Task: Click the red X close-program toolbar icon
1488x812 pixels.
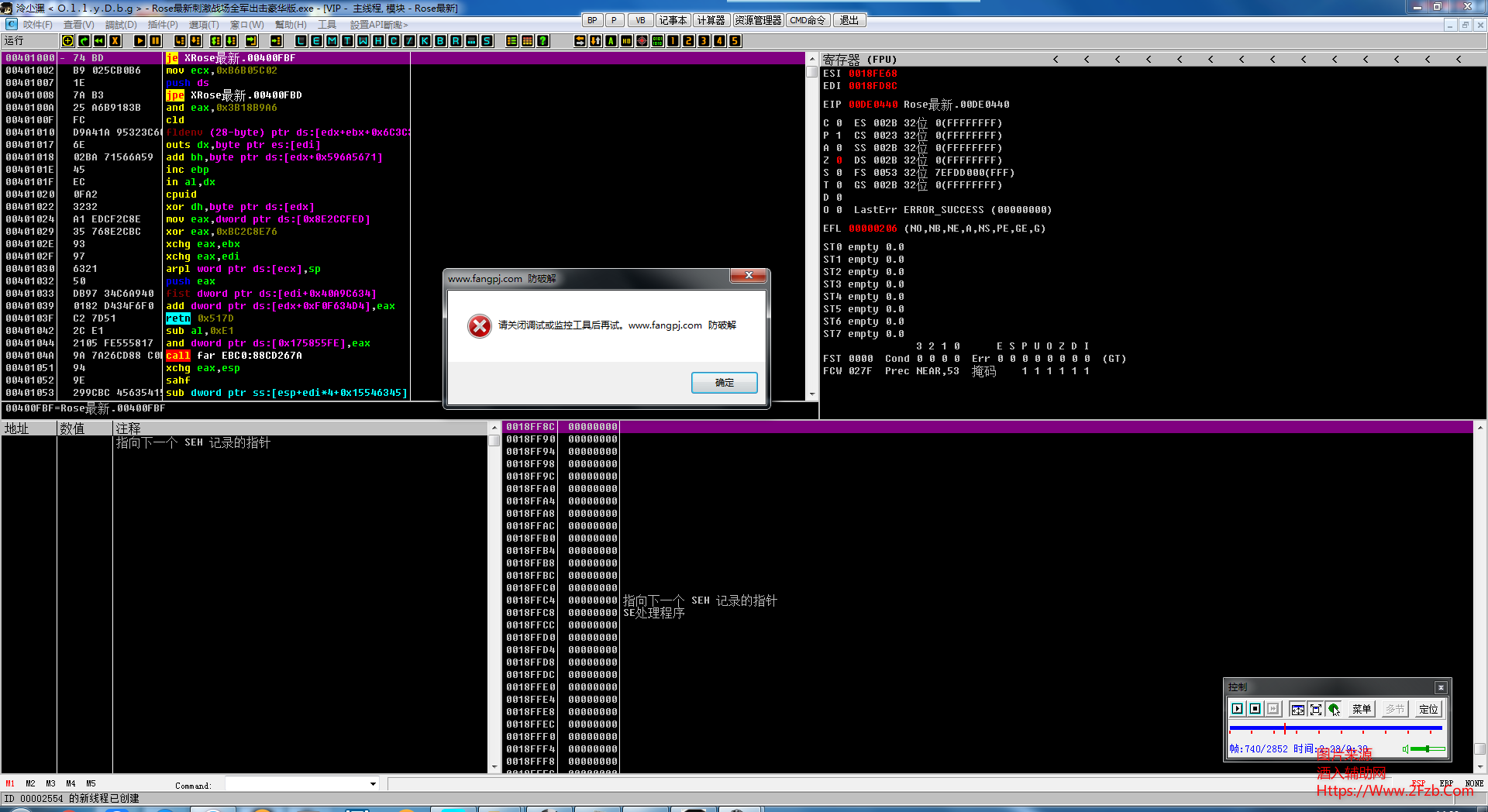Action: coord(115,41)
